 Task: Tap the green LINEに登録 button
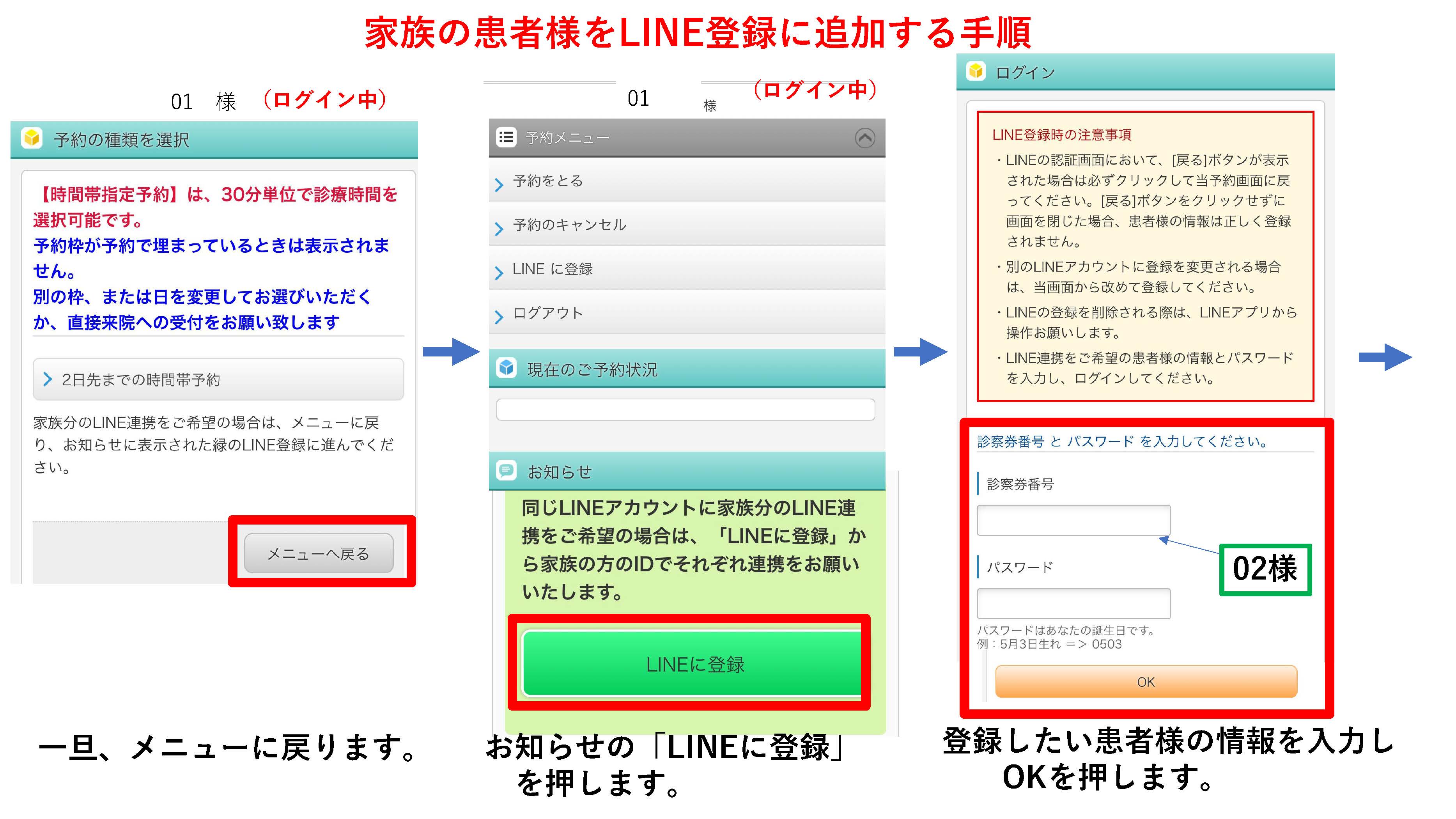(692, 663)
